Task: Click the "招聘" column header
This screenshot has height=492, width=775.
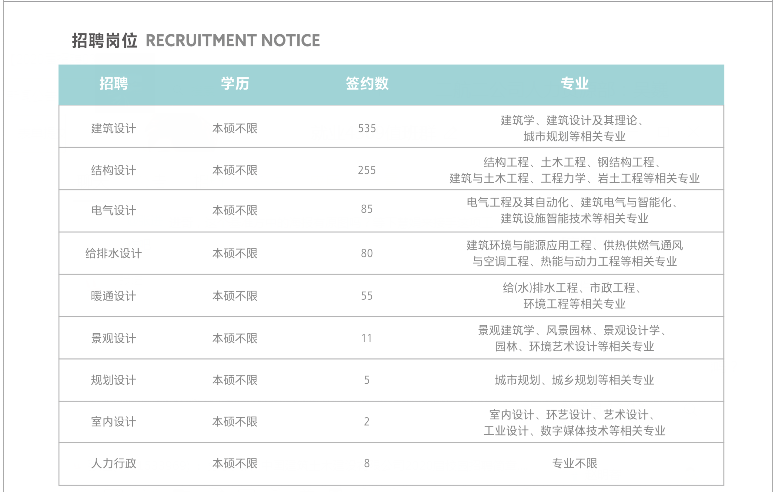Action: click(114, 84)
